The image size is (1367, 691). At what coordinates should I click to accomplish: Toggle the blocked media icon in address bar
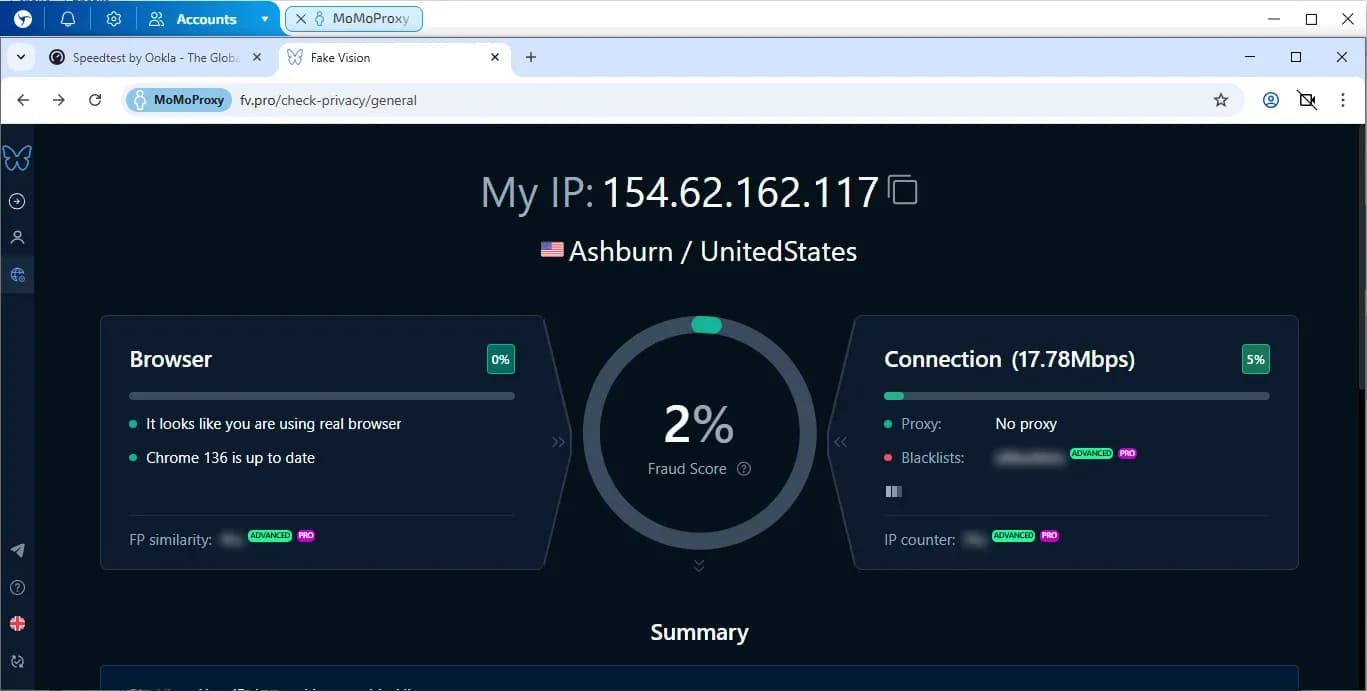pos(1307,100)
